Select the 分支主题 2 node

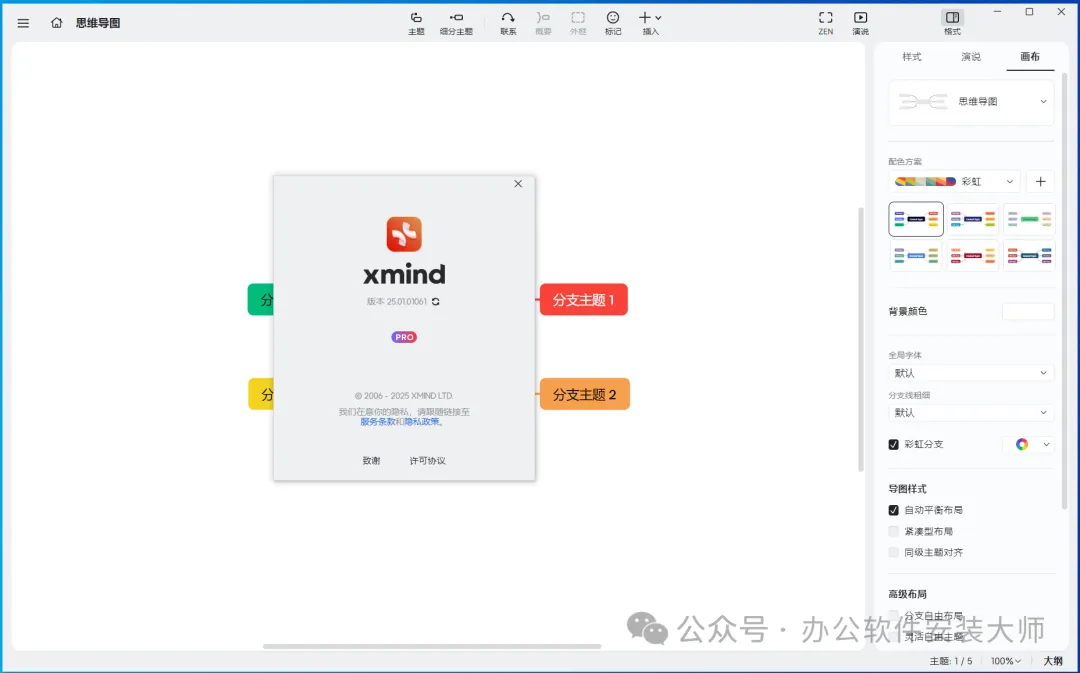(585, 394)
